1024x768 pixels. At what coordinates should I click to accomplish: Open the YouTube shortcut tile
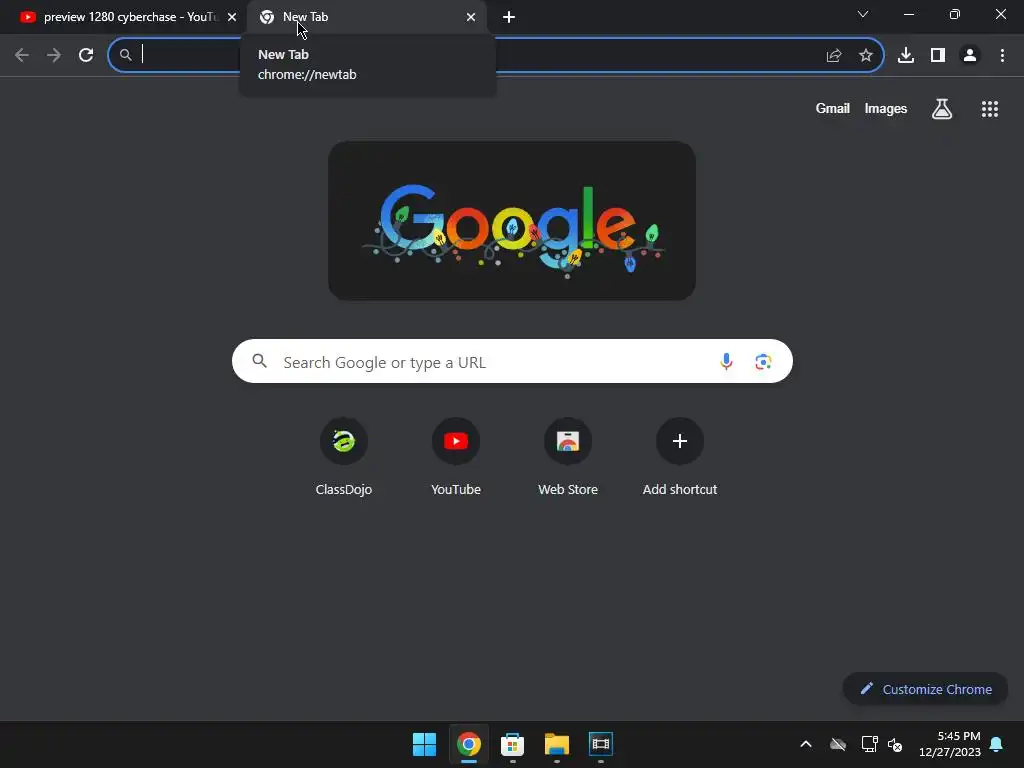click(456, 456)
